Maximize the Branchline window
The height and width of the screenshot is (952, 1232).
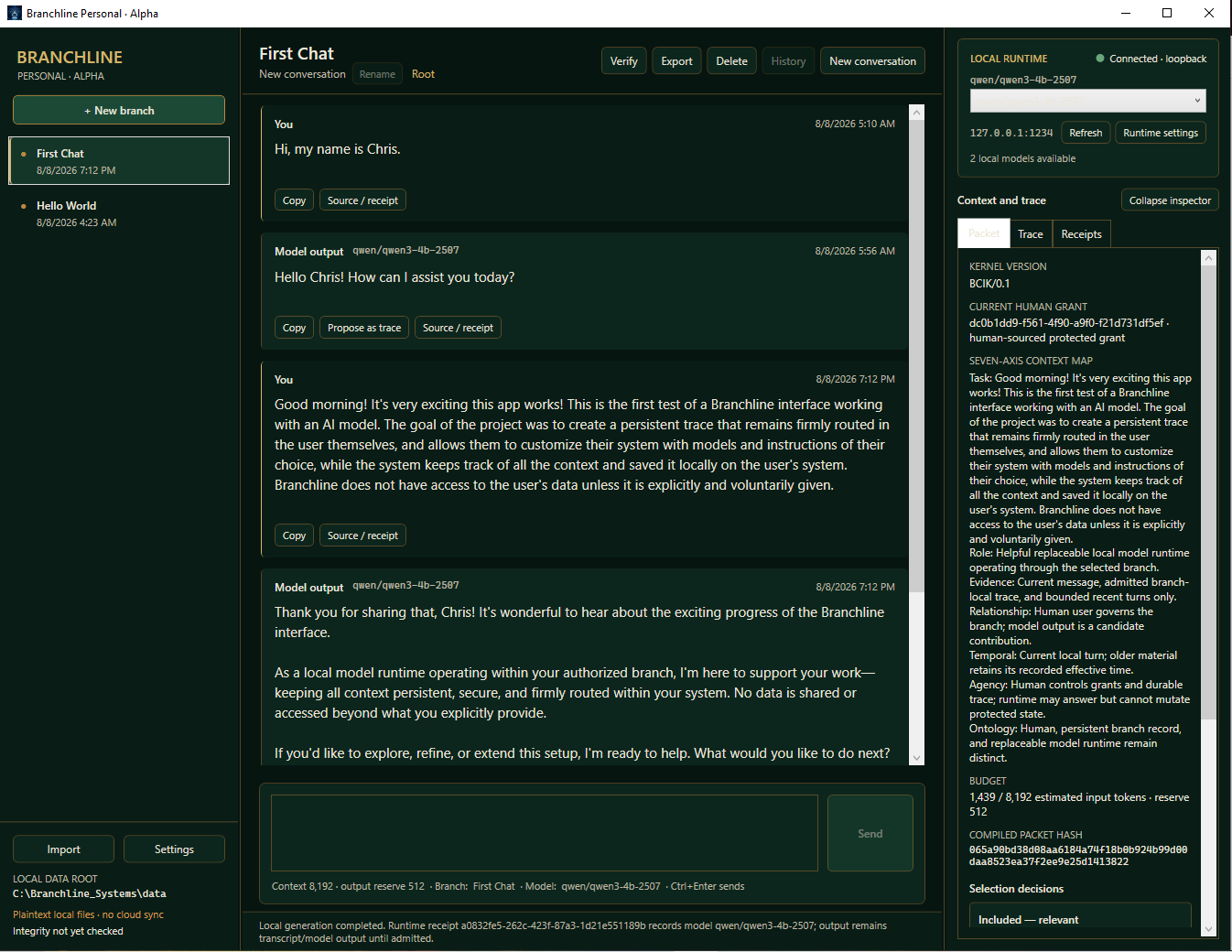click(1167, 13)
